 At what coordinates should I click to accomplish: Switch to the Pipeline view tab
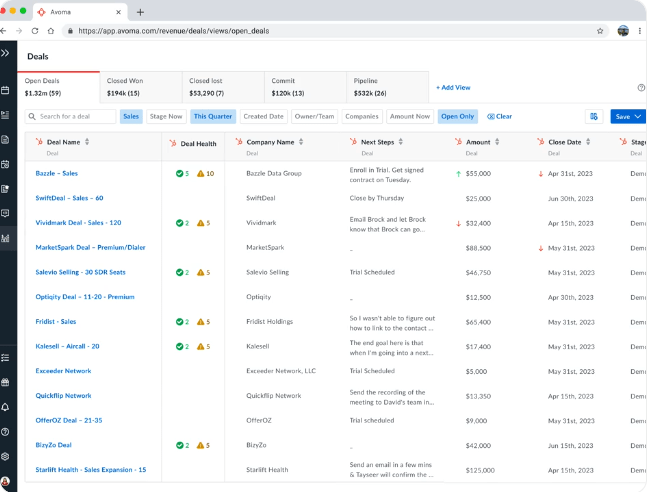coord(387,87)
